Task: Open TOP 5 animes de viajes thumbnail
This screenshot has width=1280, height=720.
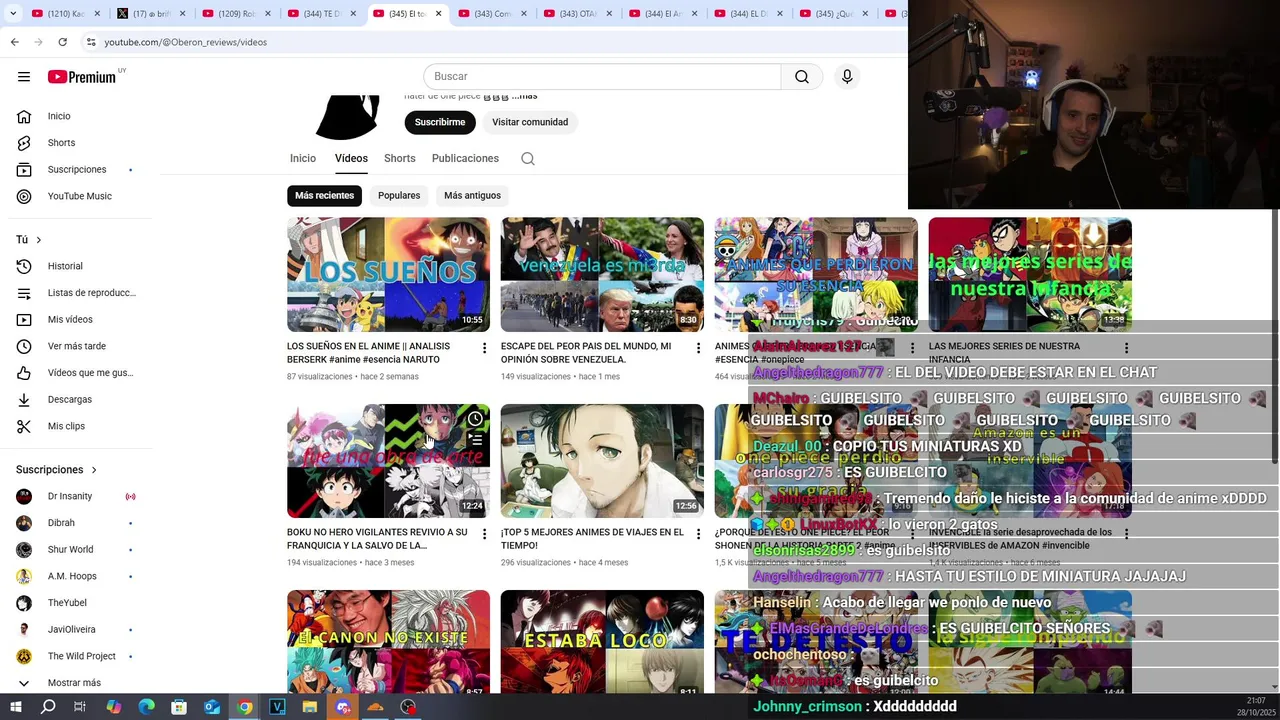Action: click(602, 461)
